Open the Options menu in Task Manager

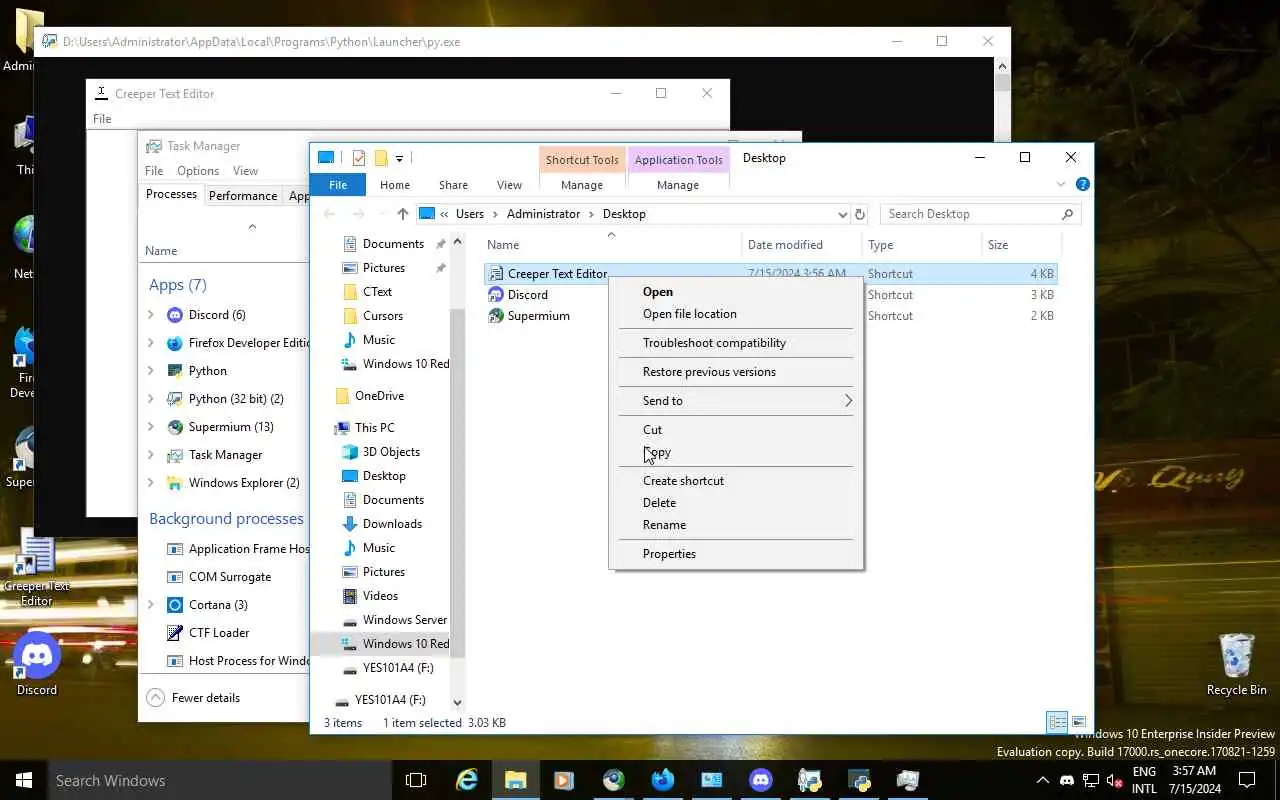[x=198, y=171]
